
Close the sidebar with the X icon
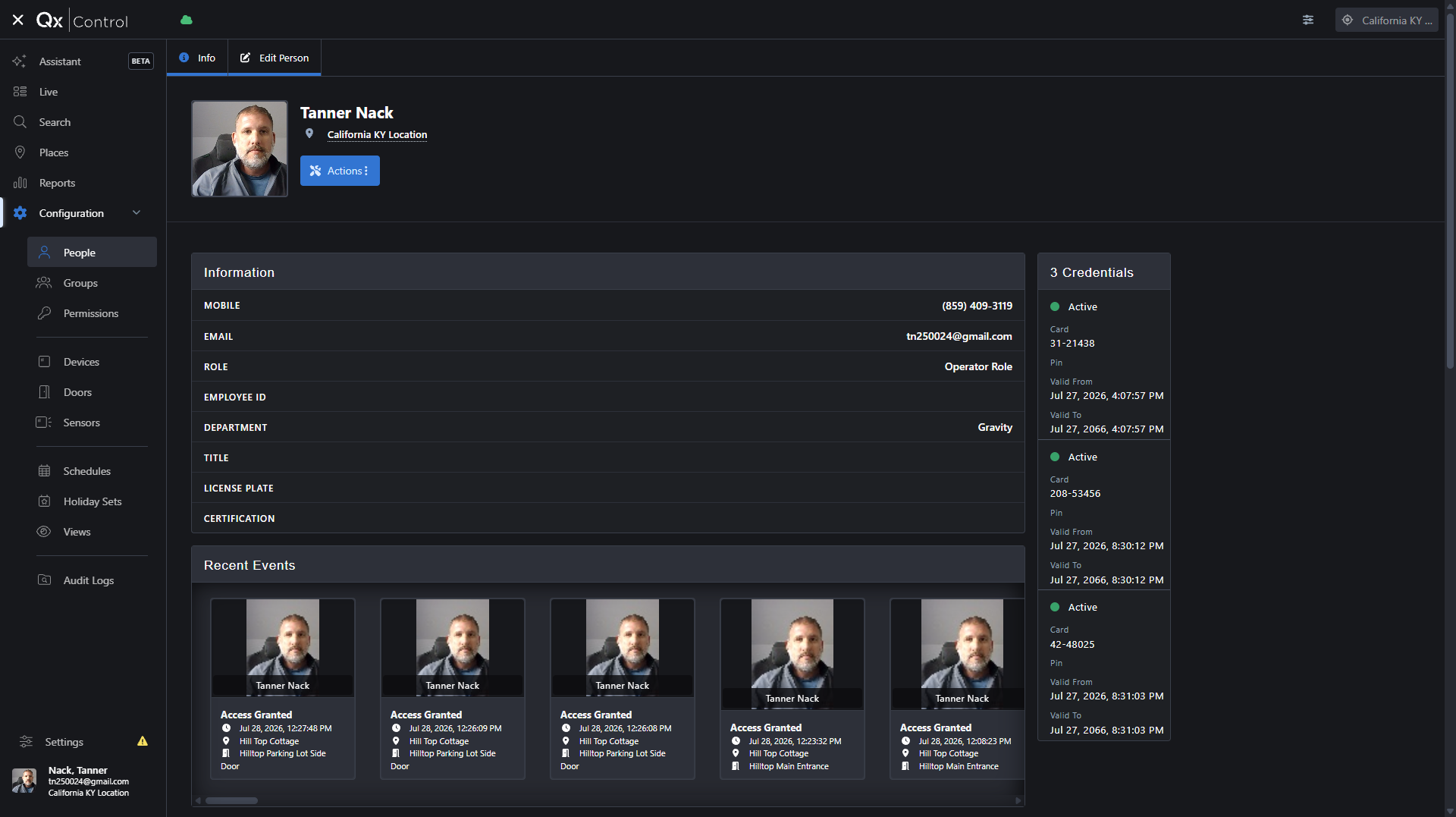pyautogui.click(x=18, y=20)
